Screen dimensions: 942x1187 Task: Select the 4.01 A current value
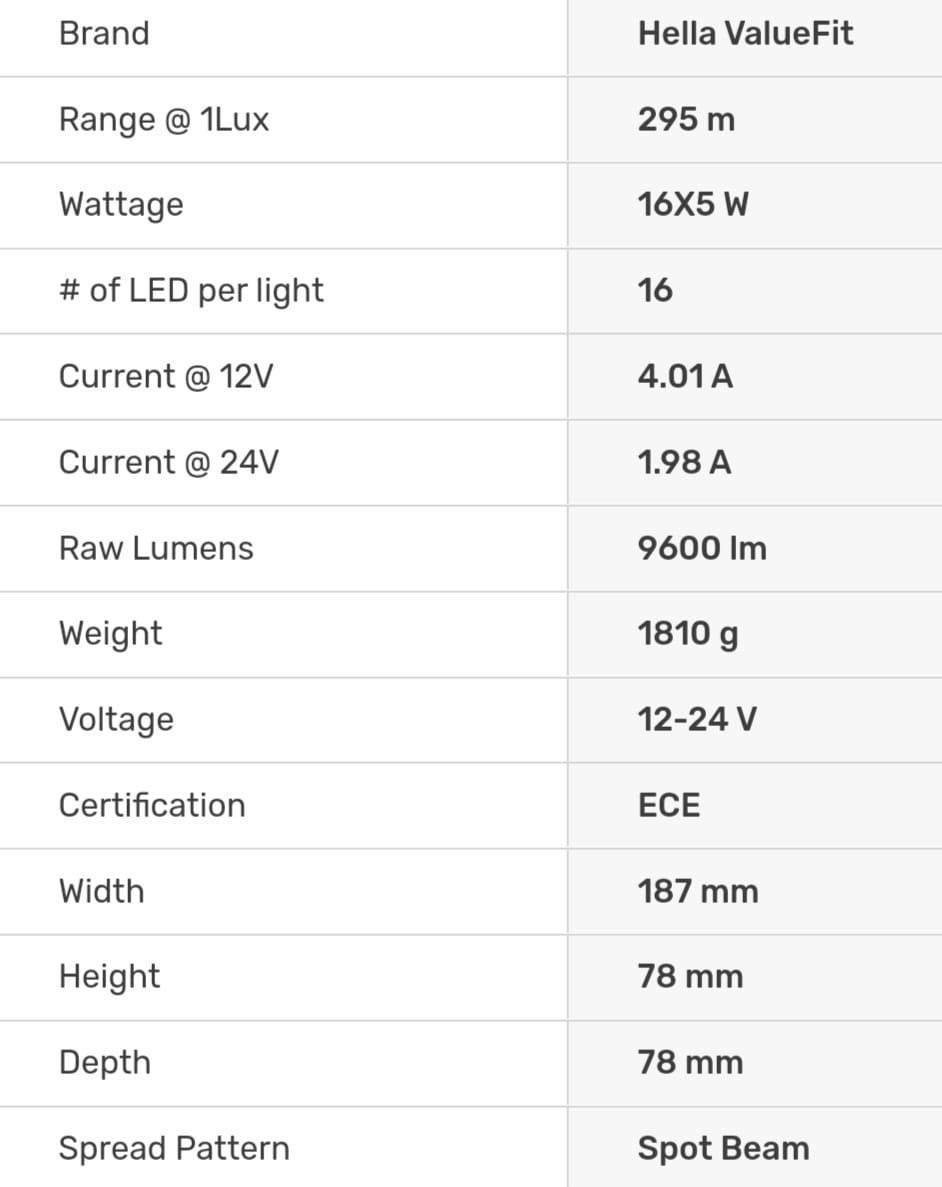point(685,377)
